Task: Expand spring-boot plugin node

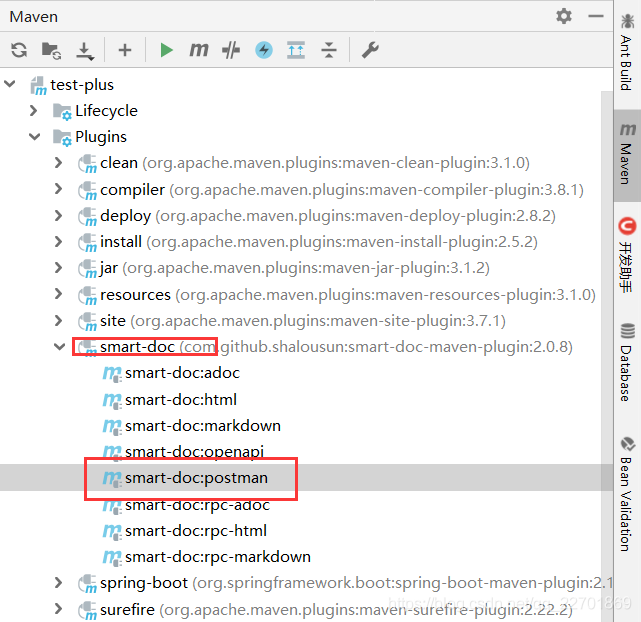Action: click(59, 583)
